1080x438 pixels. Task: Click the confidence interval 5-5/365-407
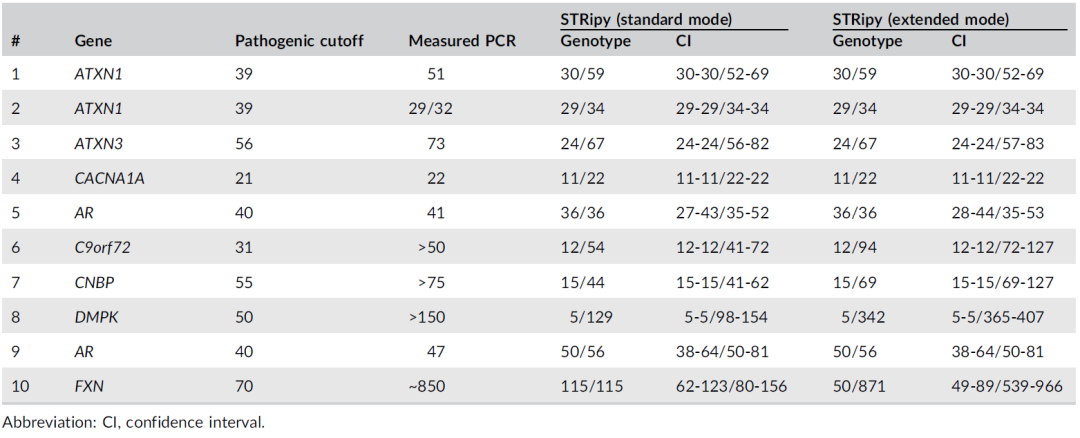click(x=998, y=317)
